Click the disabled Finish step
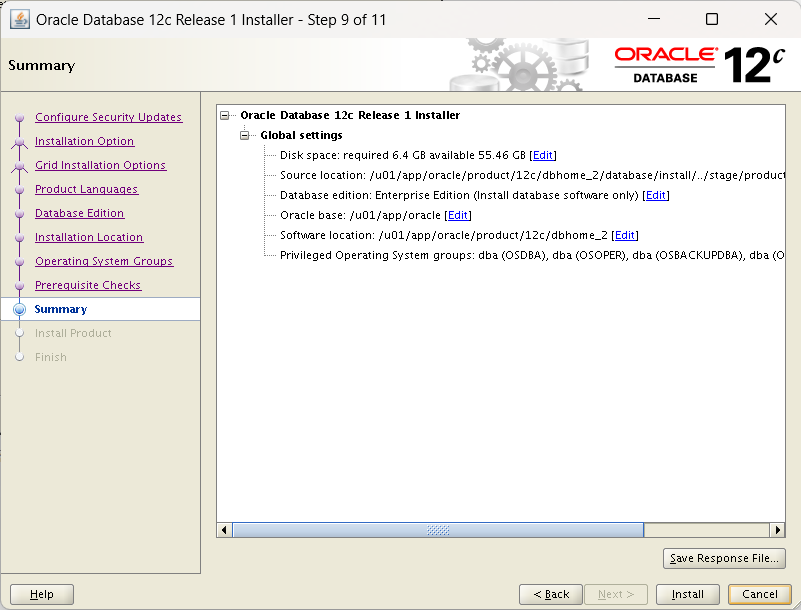801x610 pixels. coord(51,357)
